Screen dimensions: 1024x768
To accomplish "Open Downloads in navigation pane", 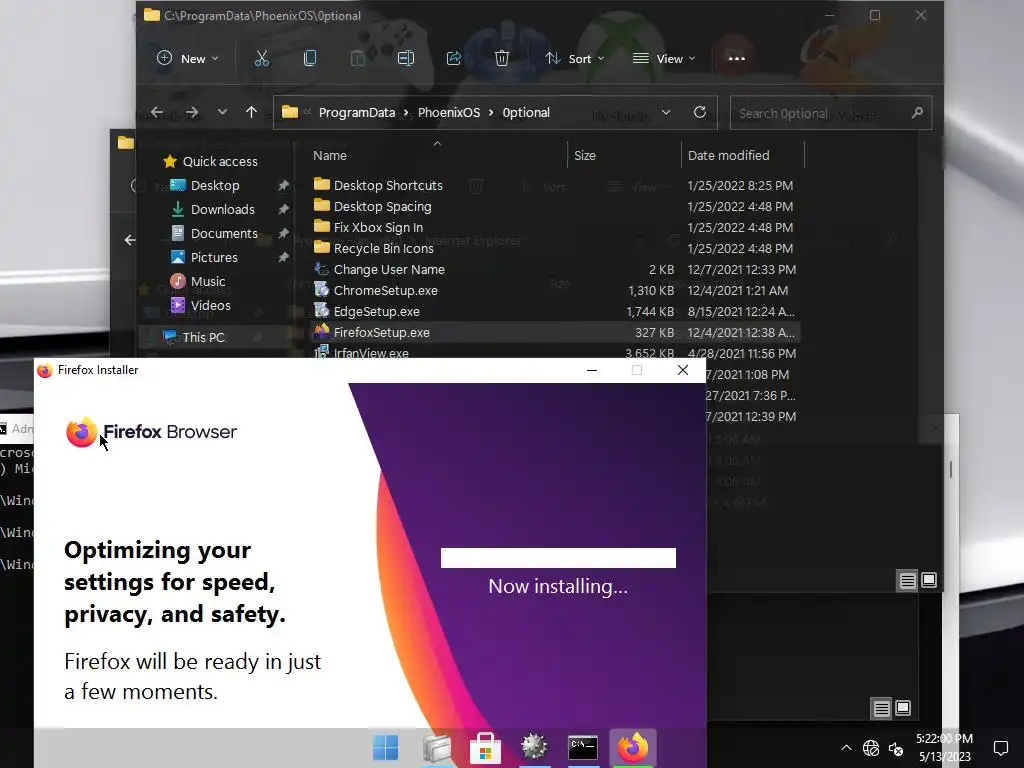I will coord(223,210).
